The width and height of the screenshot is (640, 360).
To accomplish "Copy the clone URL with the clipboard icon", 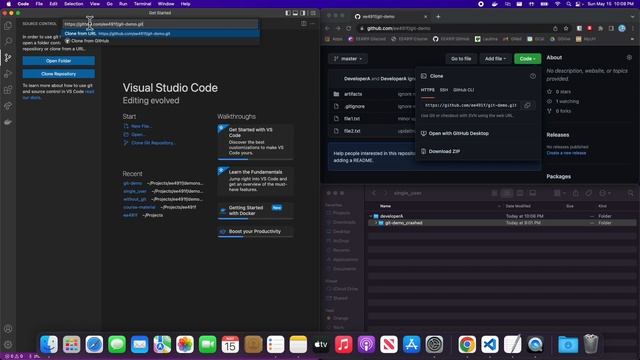I will (x=527, y=105).
